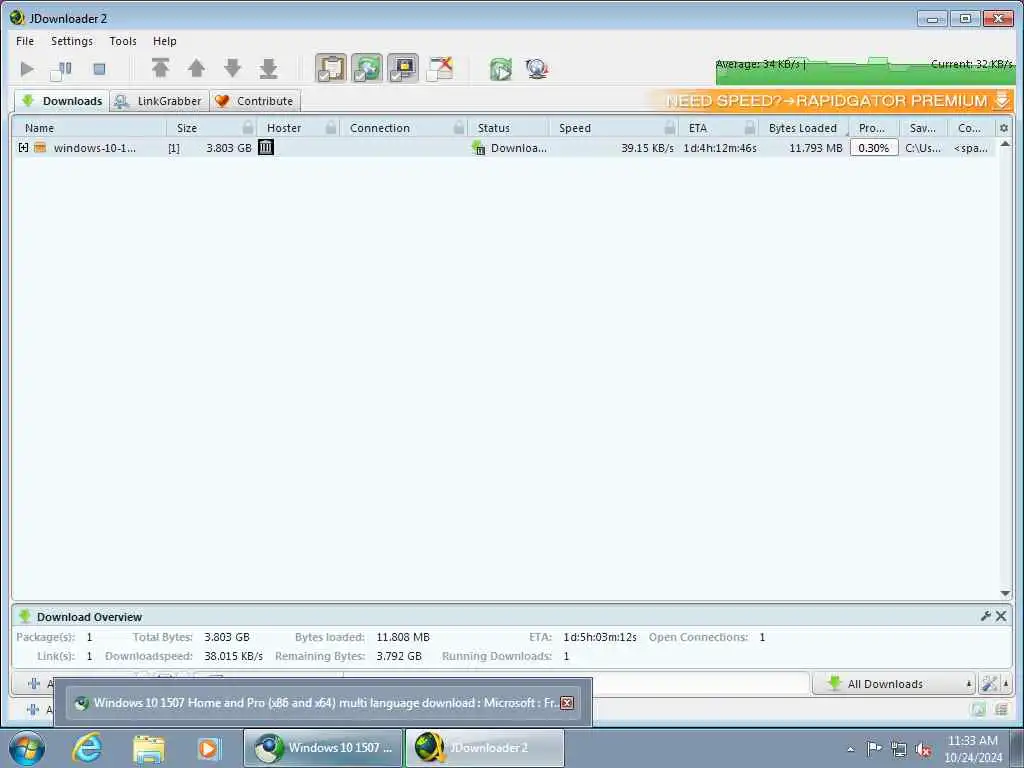The image size is (1024, 768).
Task: Open the All Downloads view dropdown
Action: [893, 684]
